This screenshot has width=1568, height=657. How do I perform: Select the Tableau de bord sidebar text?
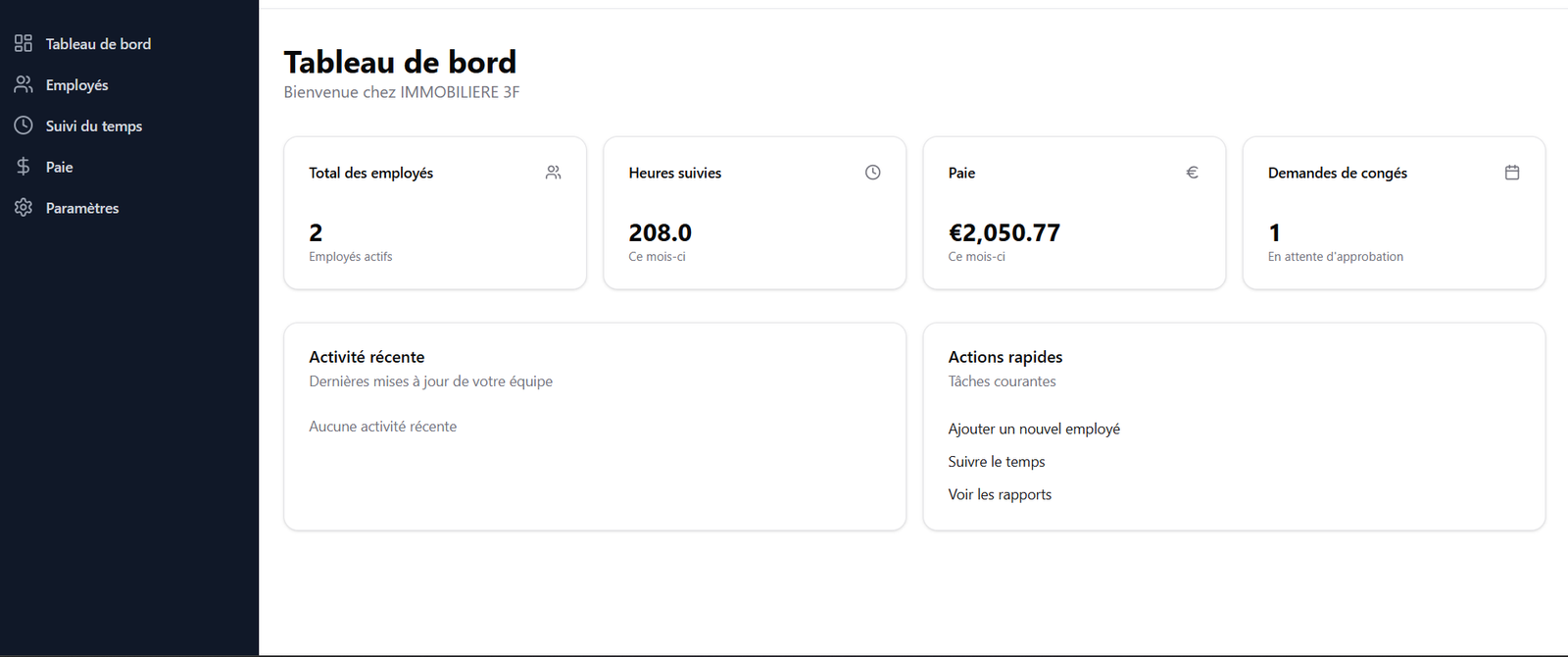pyautogui.click(x=98, y=44)
